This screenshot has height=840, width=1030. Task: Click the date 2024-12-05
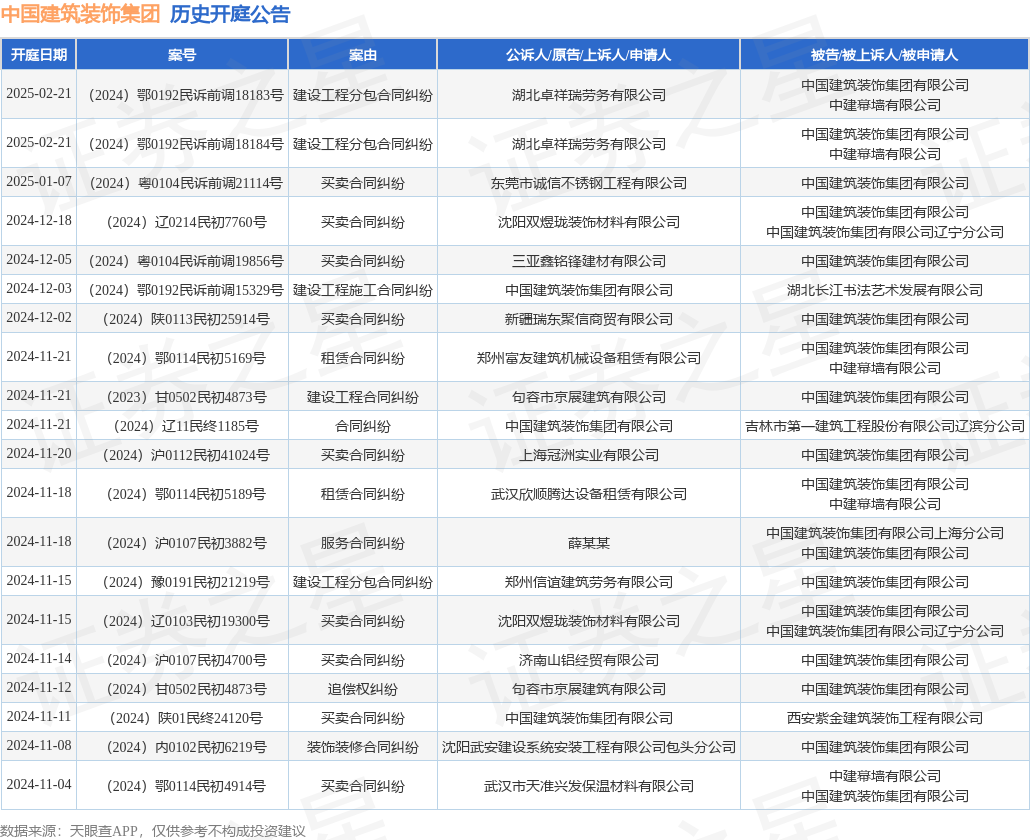point(39,259)
